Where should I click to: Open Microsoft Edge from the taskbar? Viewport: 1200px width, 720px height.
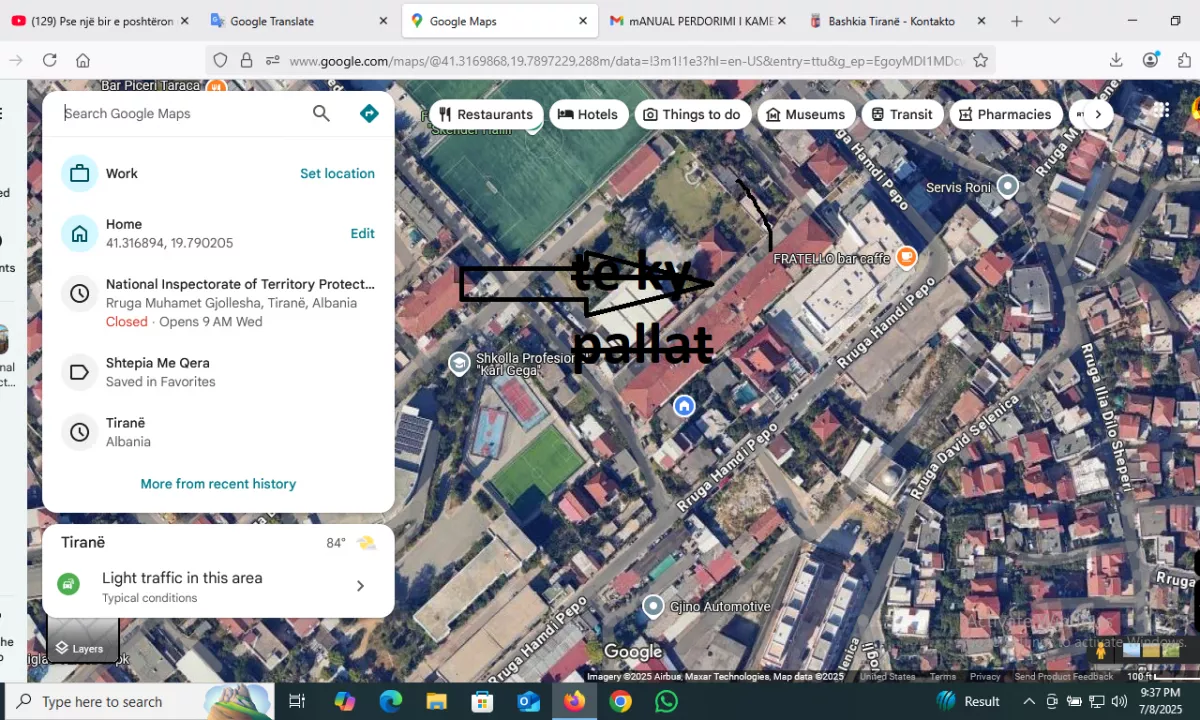click(390, 701)
